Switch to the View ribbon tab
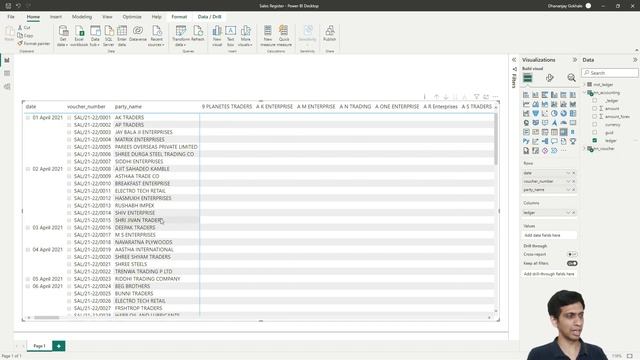The height and width of the screenshot is (360, 640). tap(107, 17)
